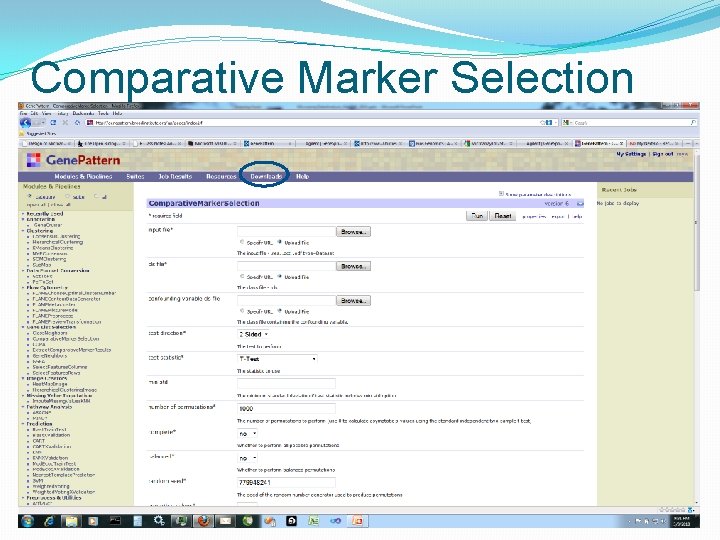Open HierarchicalClustering in the module tree
The image size is (720, 540).
coord(58,242)
